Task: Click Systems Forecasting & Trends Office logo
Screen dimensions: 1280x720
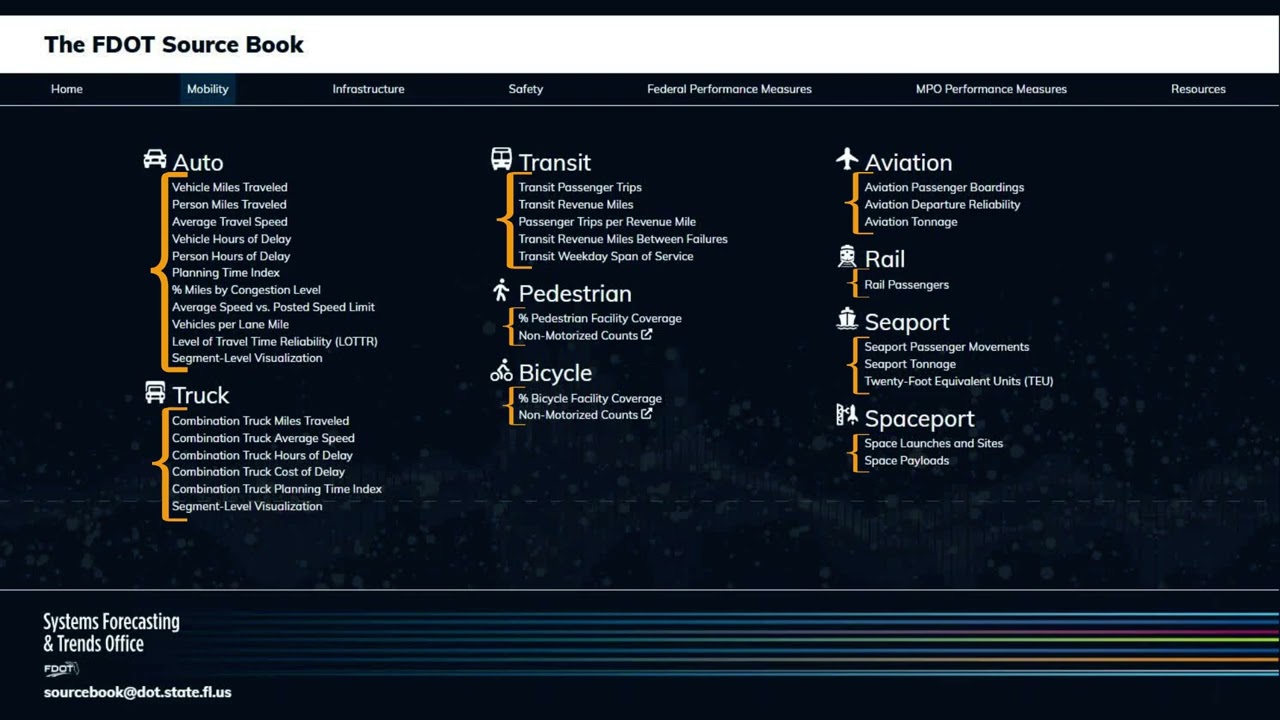Action: coord(111,632)
